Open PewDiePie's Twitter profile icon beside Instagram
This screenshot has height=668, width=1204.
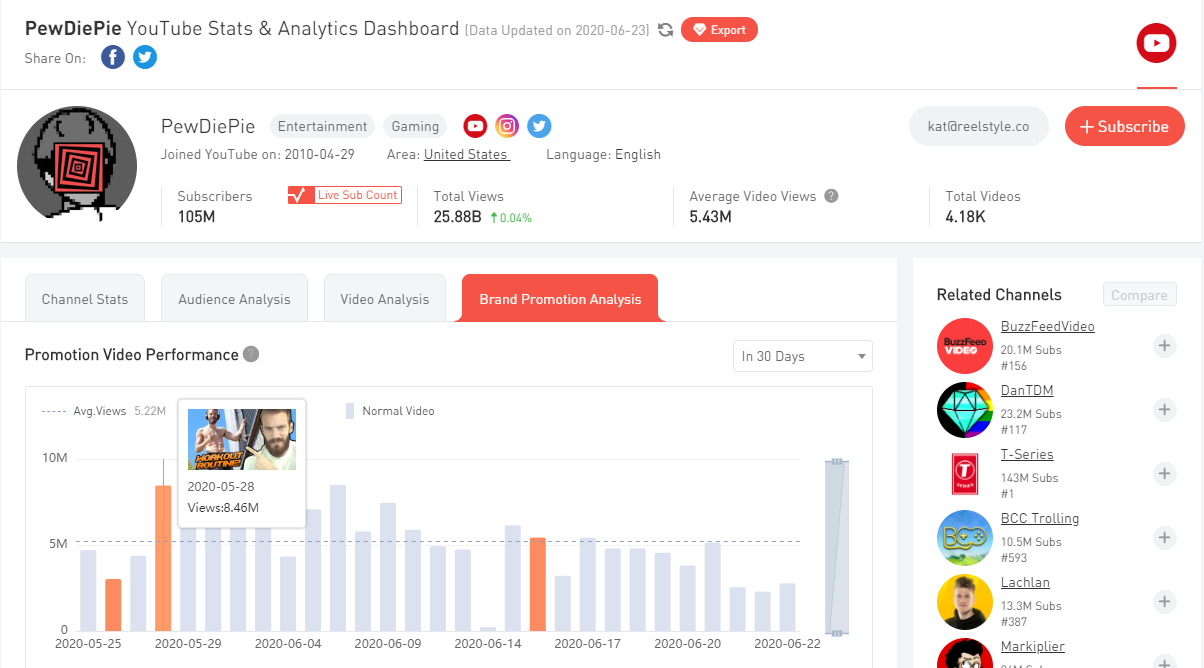pos(539,126)
